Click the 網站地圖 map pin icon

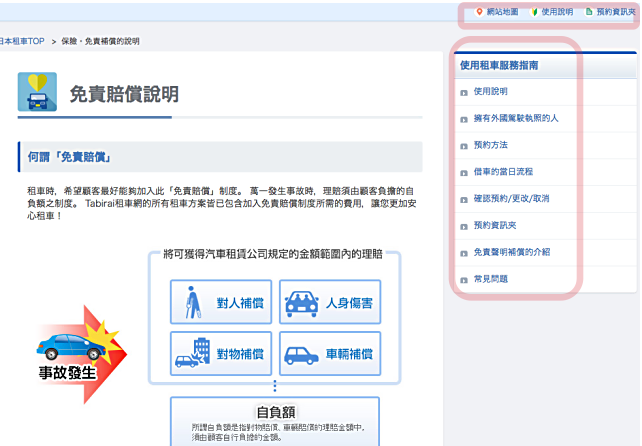pyautogui.click(x=479, y=12)
